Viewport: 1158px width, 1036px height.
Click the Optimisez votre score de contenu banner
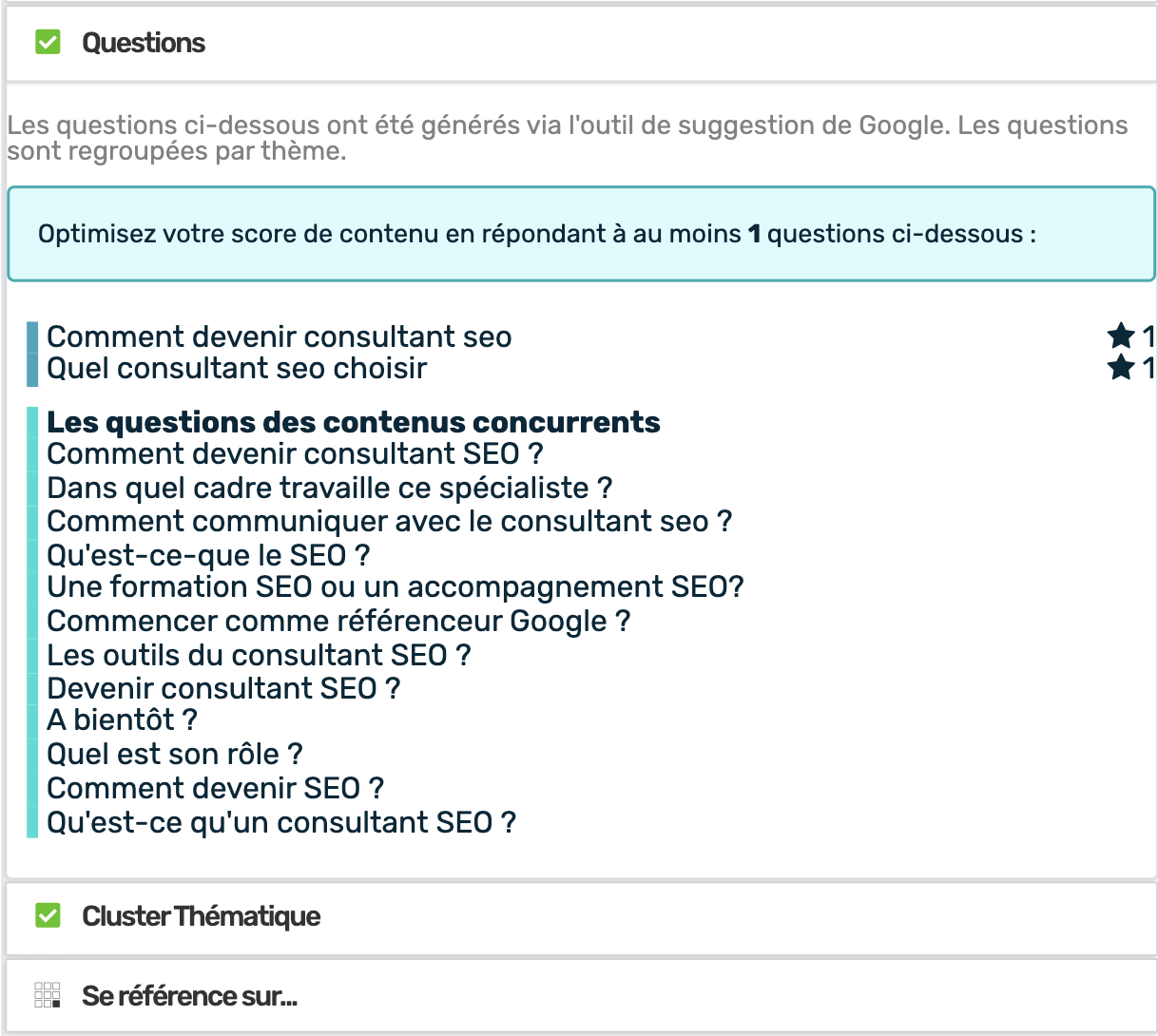click(581, 234)
